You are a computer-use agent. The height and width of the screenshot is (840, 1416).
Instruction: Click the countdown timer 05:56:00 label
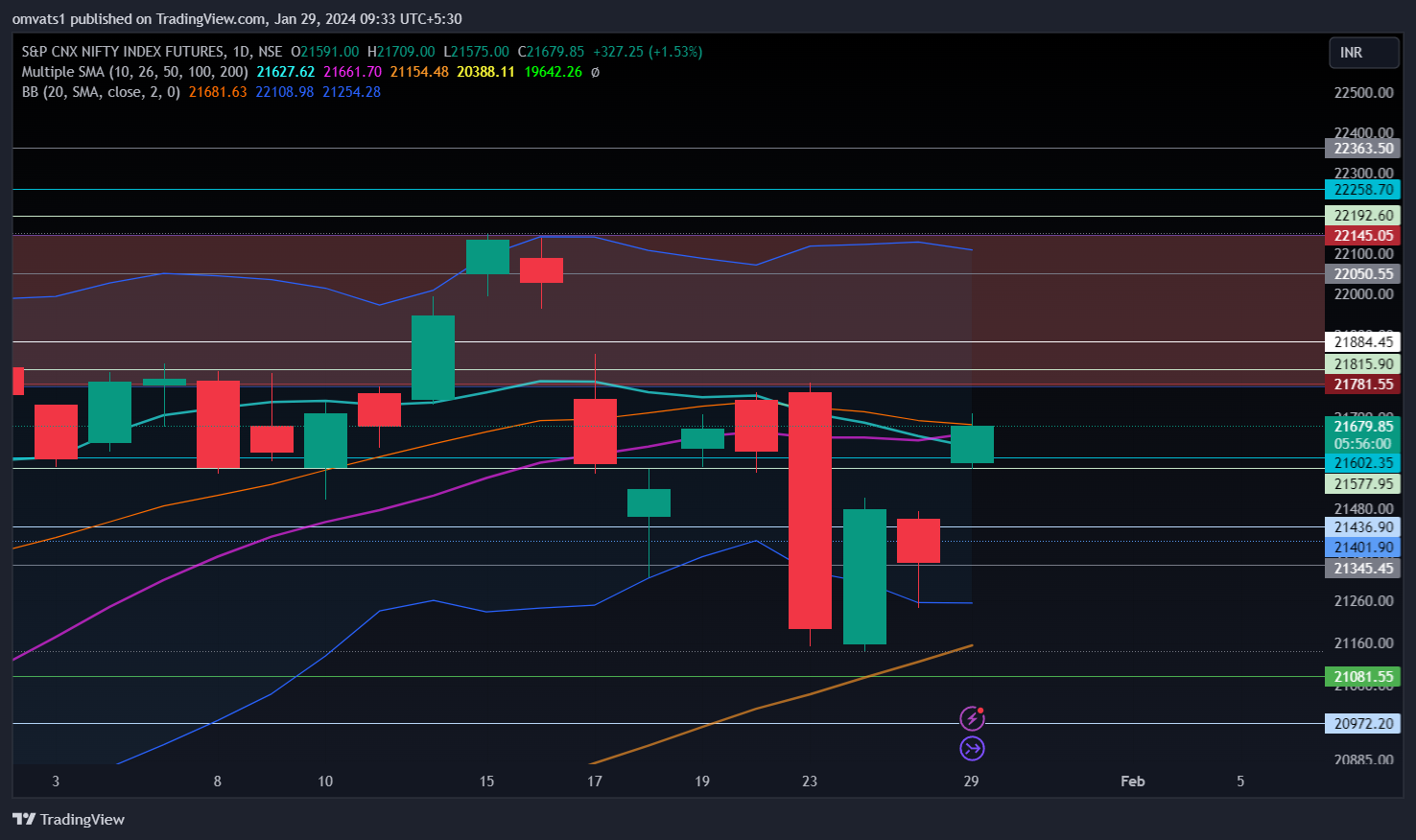pos(1363,444)
